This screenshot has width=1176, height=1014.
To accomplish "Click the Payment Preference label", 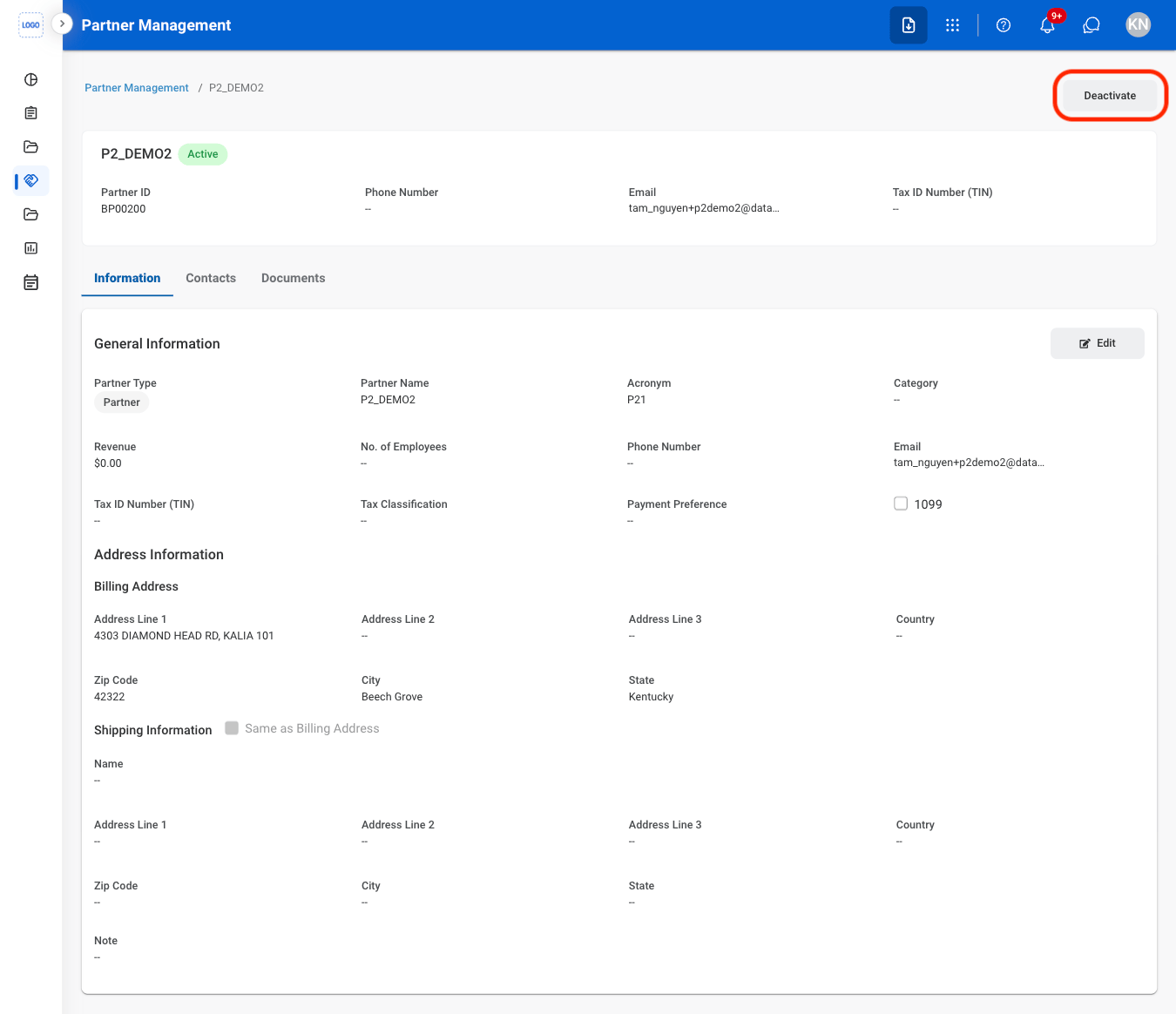I will (x=677, y=504).
